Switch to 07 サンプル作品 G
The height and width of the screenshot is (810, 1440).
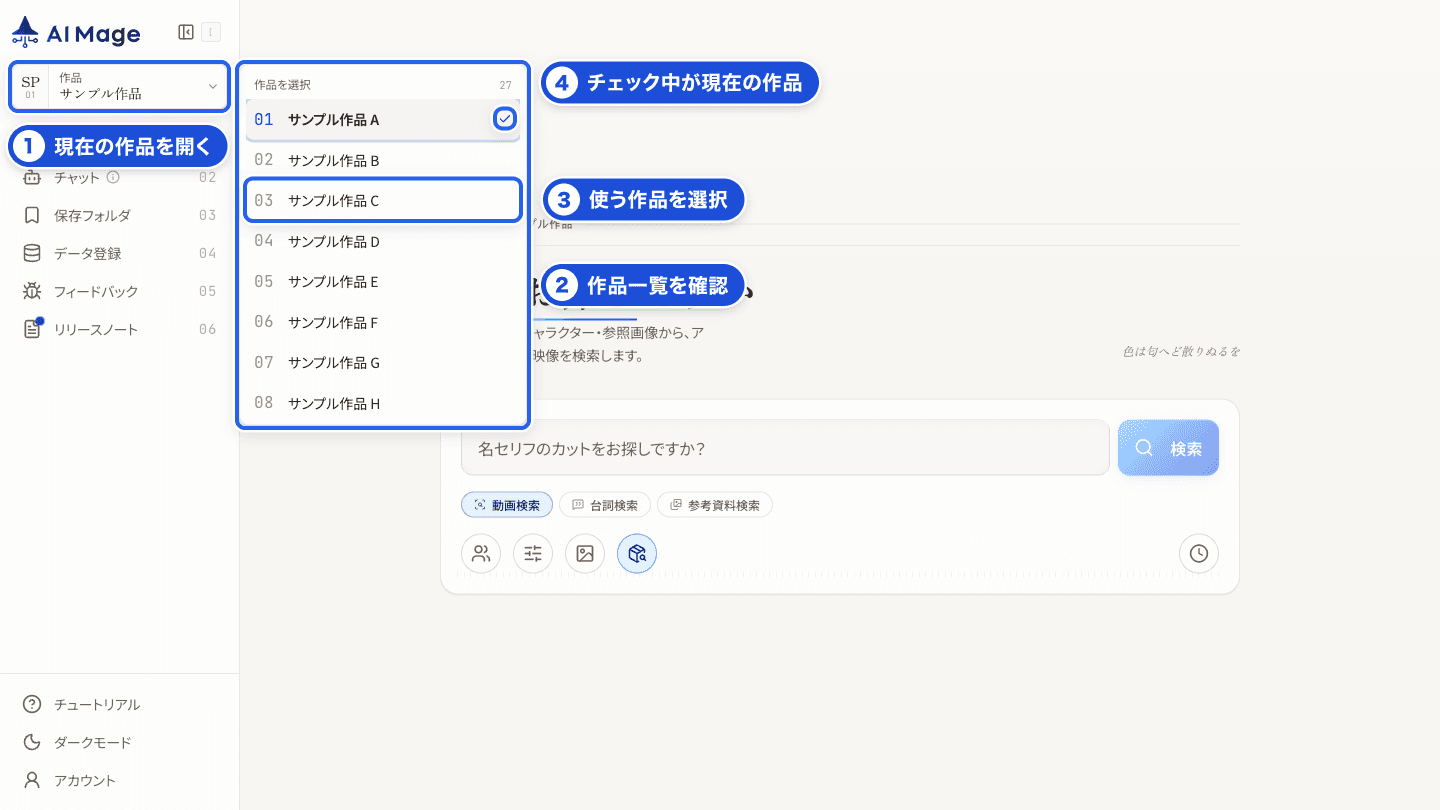(x=383, y=362)
